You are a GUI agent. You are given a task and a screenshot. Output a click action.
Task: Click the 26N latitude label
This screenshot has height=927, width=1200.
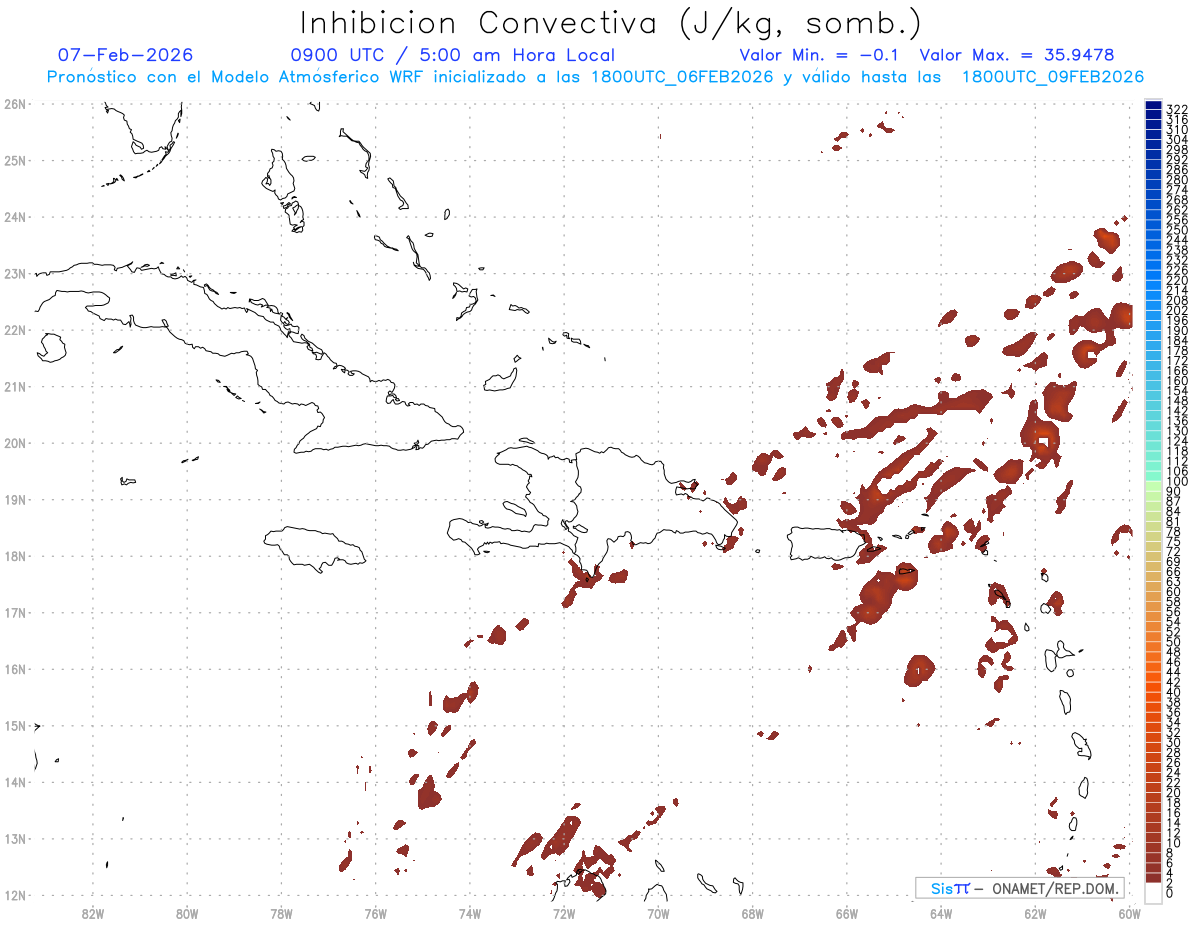(x=16, y=103)
